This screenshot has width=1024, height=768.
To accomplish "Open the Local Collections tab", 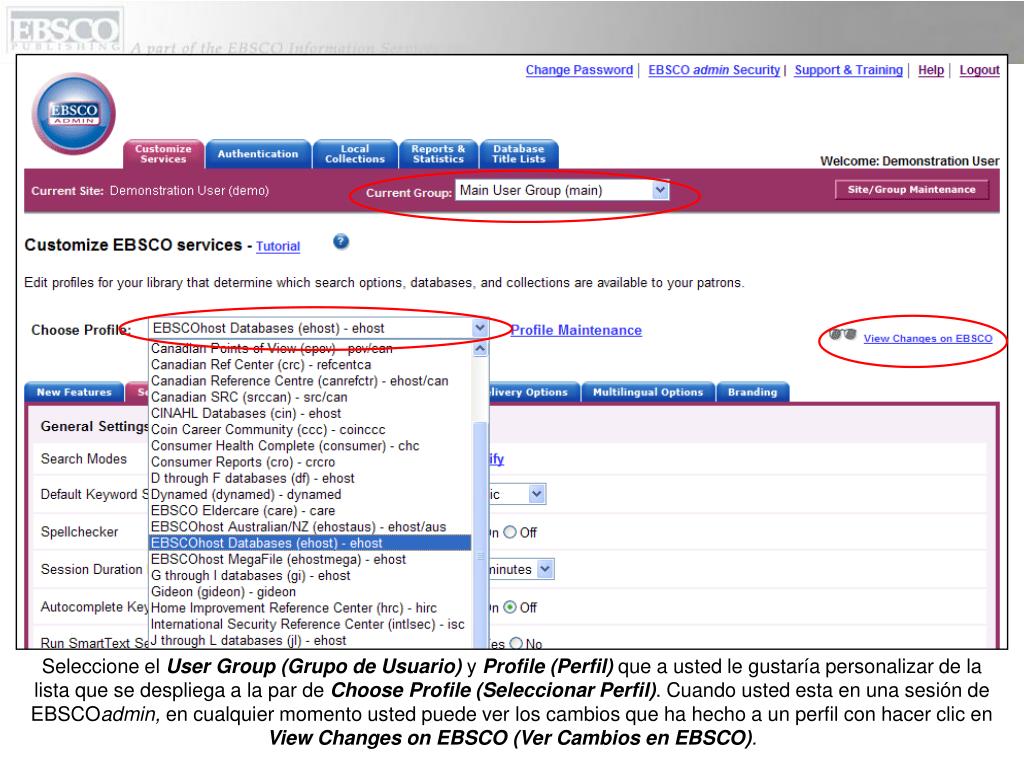I will click(355, 154).
